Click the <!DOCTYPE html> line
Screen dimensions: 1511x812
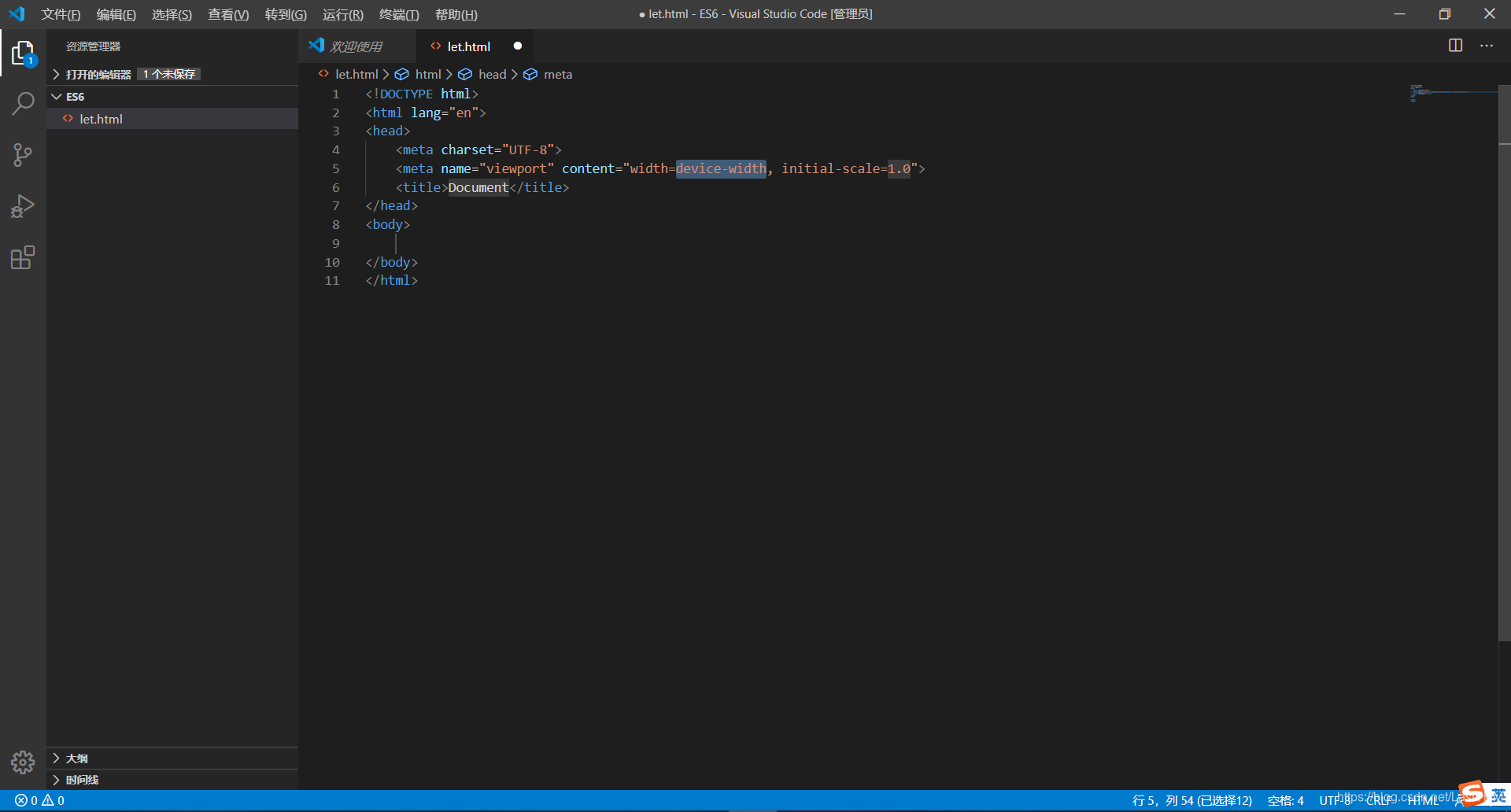point(422,94)
